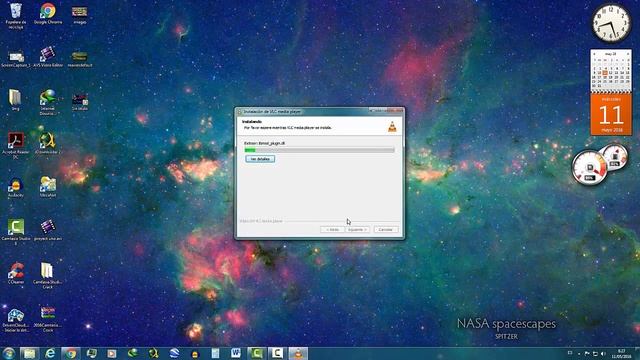
Task: Switch to green Camtasia Studio taskbar icon
Action: [257, 353]
